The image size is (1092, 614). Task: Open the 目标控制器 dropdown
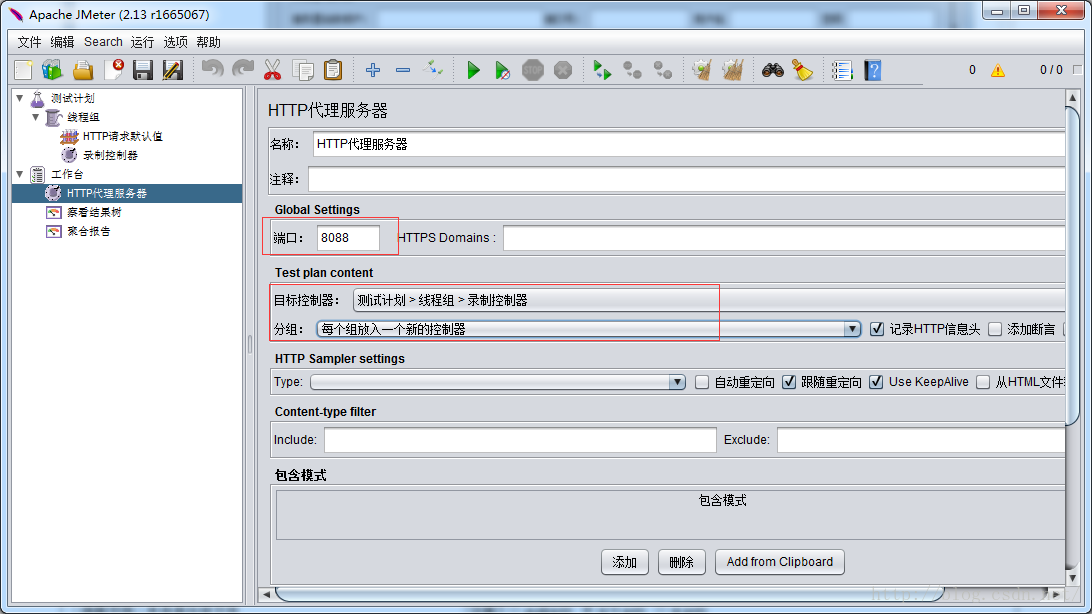coord(709,300)
